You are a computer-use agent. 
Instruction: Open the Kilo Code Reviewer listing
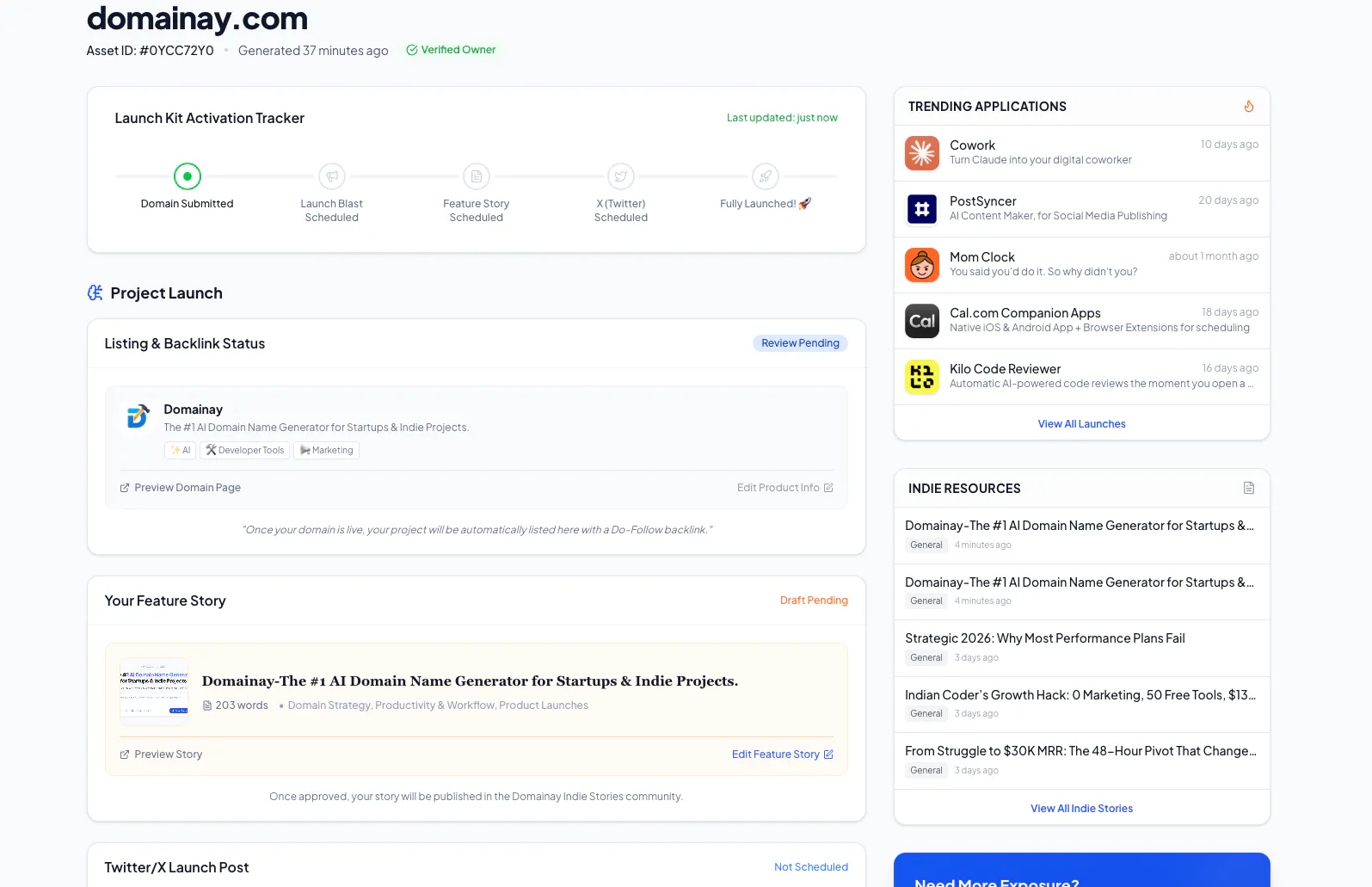pyautogui.click(x=1081, y=377)
